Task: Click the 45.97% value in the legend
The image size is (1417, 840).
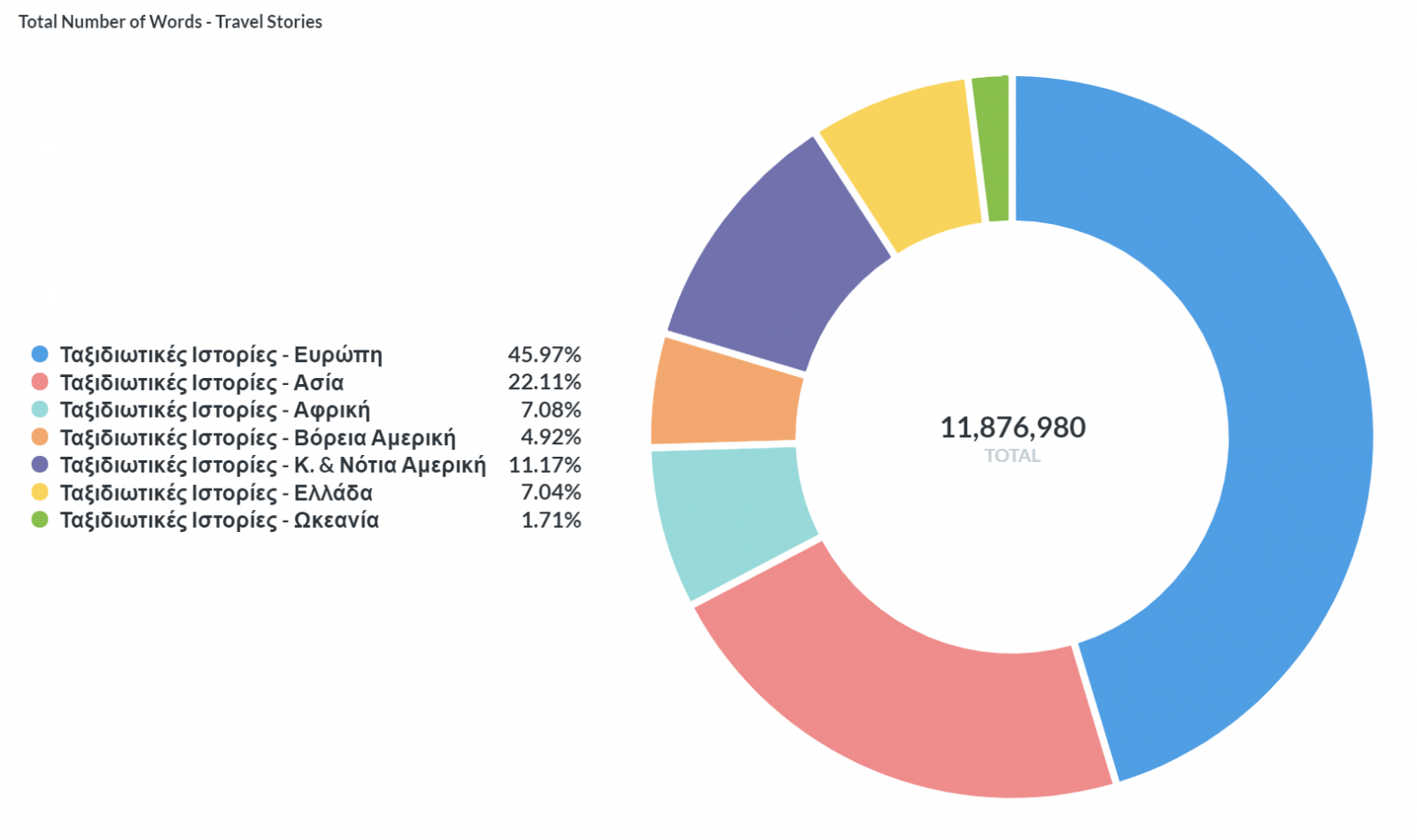Action: click(x=544, y=355)
